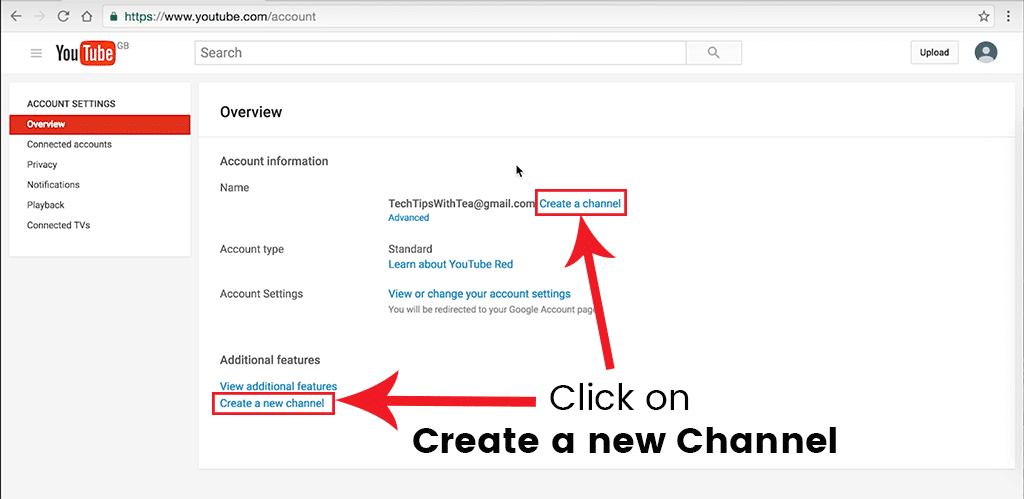Go to browser home icon
Image resolution: width=1024 pixels, height=499 pixels.
click(x=87, y=17)
